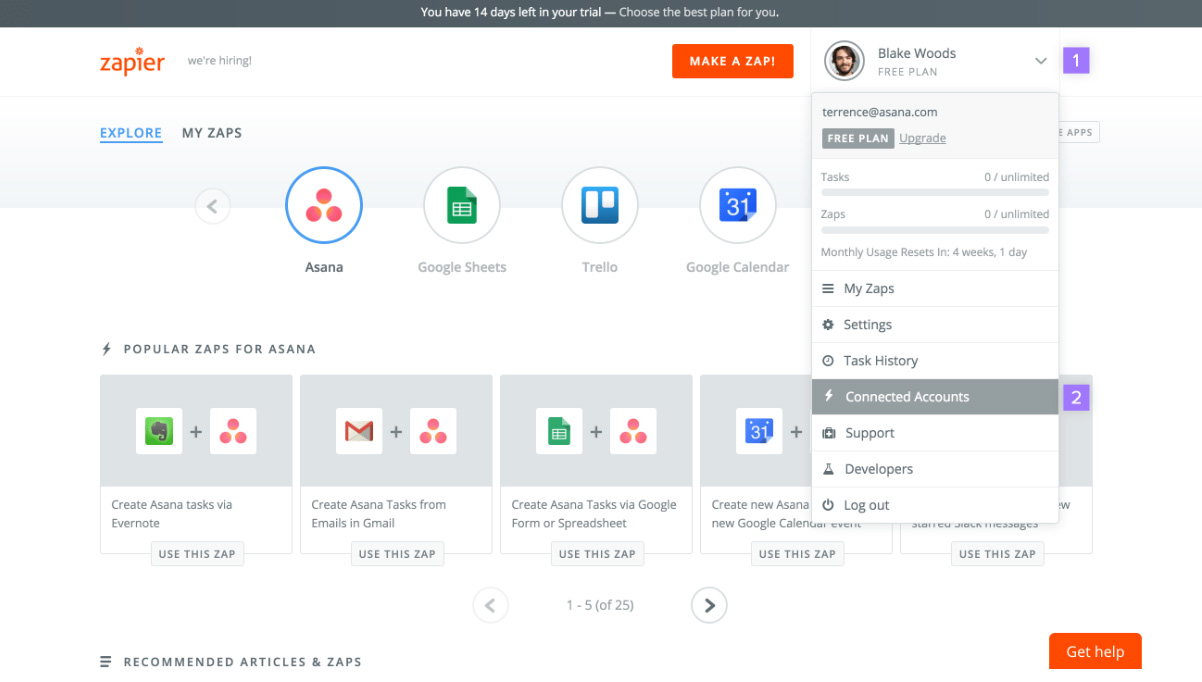Open My Zaps from the account menu
Screen dimensions: 1202x682
pos(935,289)
